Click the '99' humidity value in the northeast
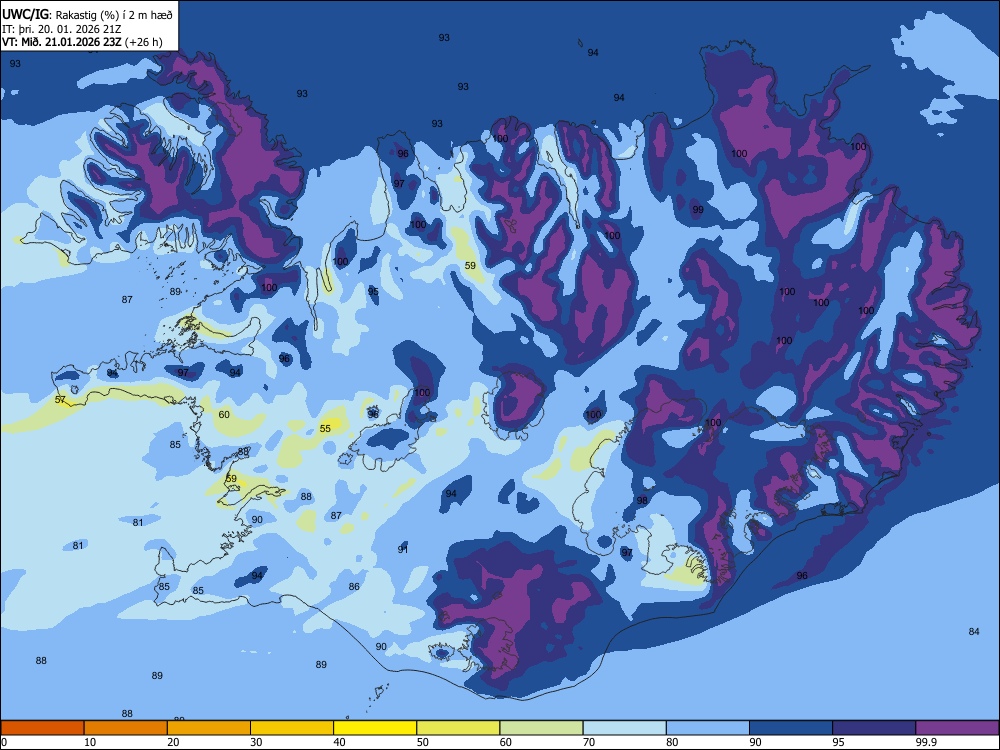 pyautogui.click(x=698, y=209)
